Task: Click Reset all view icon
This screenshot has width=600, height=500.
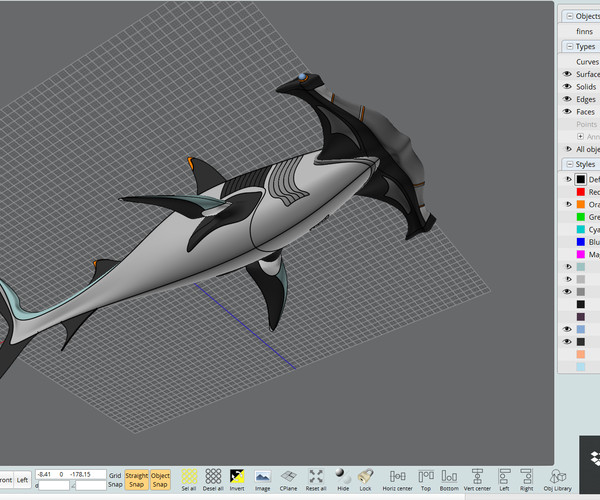Action: (316, 477)
